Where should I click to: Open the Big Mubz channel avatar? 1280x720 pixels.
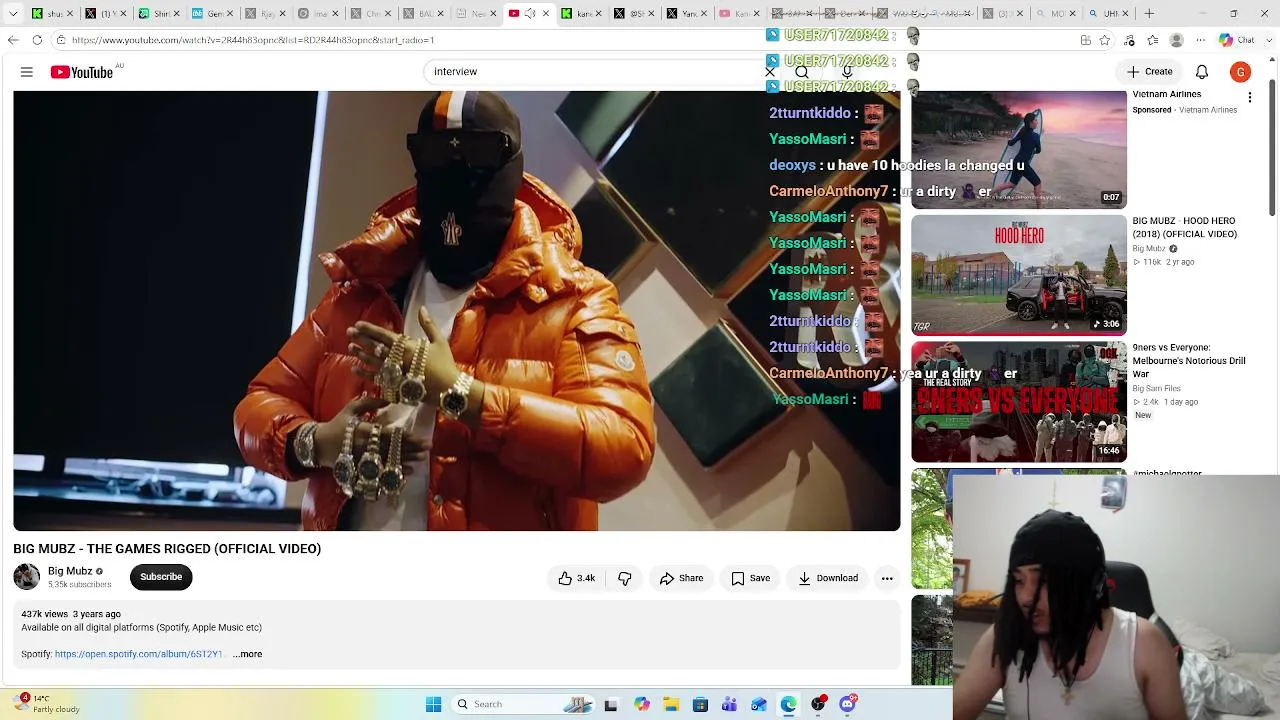coord(27,577)
